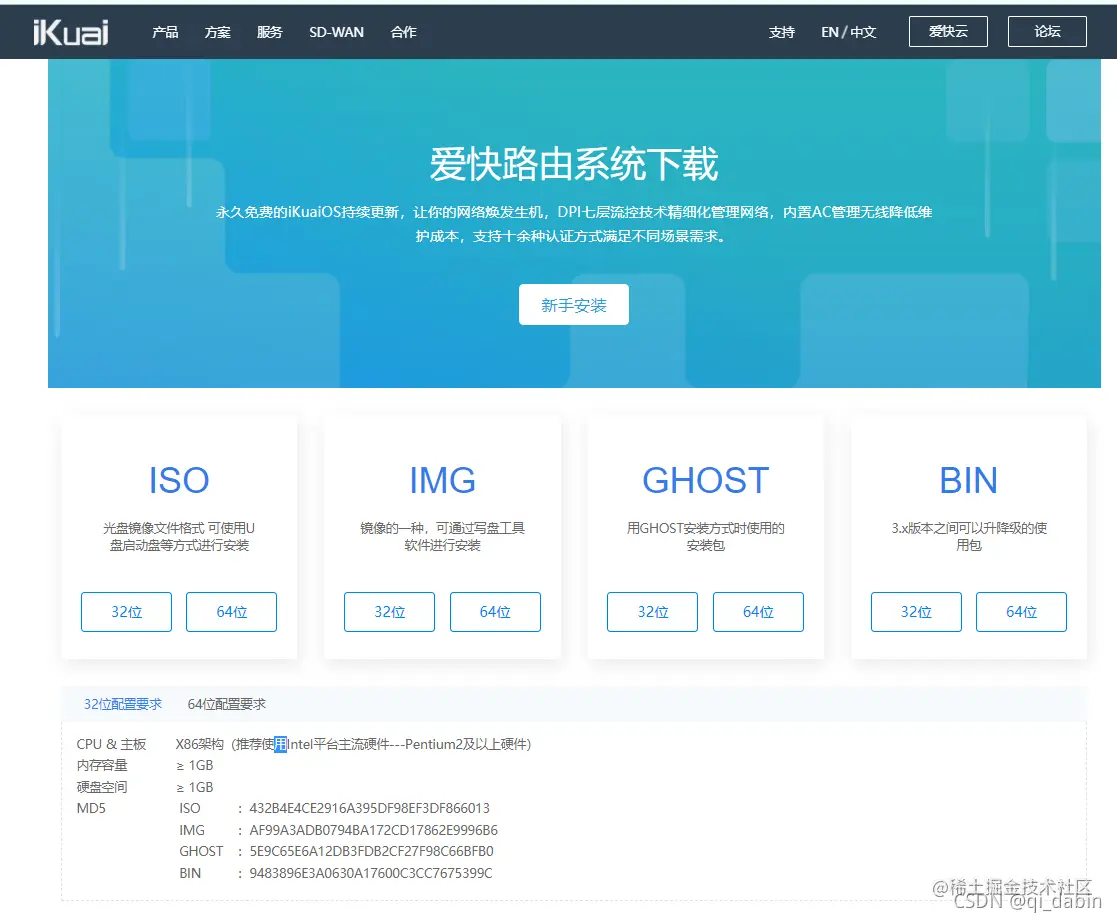Image resolution: width=1117 pixels, height=922 pixels.
Task: Download the BIN 64位 package
Action: (x=1022, y=612)
